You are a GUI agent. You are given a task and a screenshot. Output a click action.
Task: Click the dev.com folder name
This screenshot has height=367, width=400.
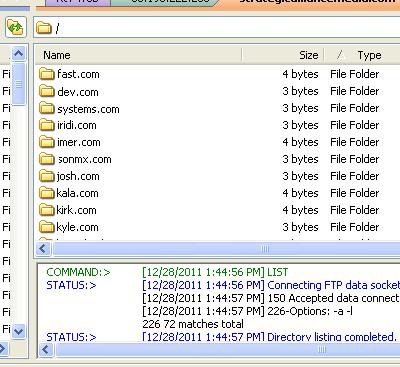coord(78,92)
